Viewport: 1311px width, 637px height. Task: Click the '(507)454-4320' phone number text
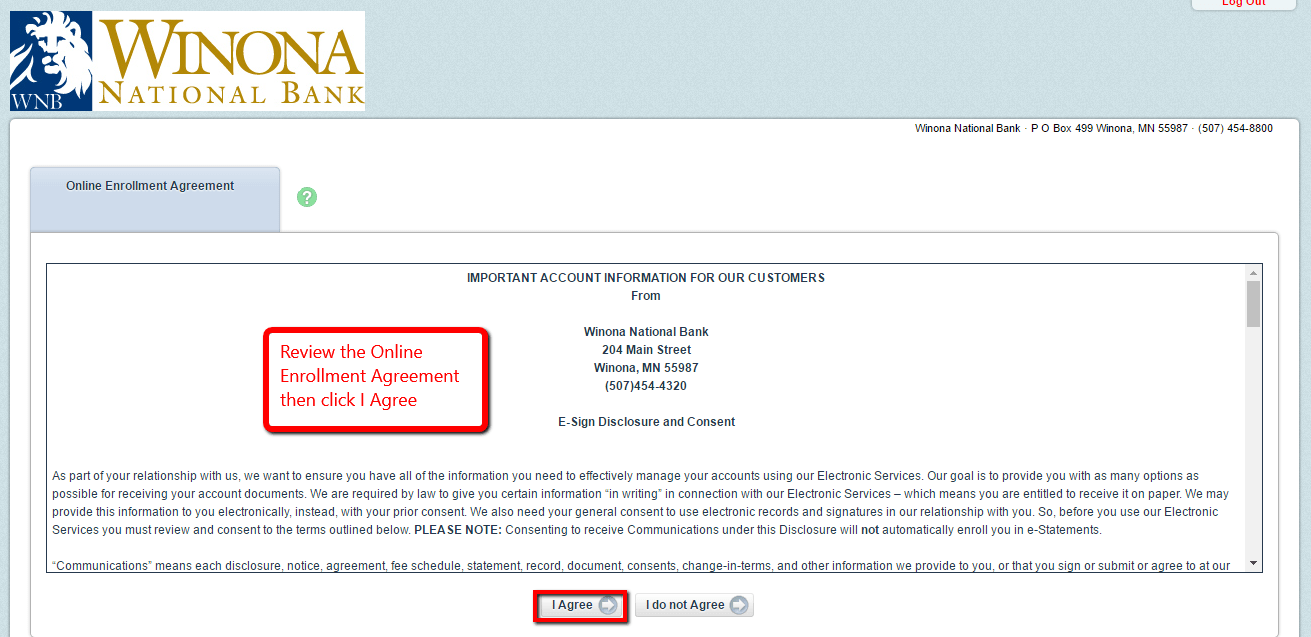[646, 386]
